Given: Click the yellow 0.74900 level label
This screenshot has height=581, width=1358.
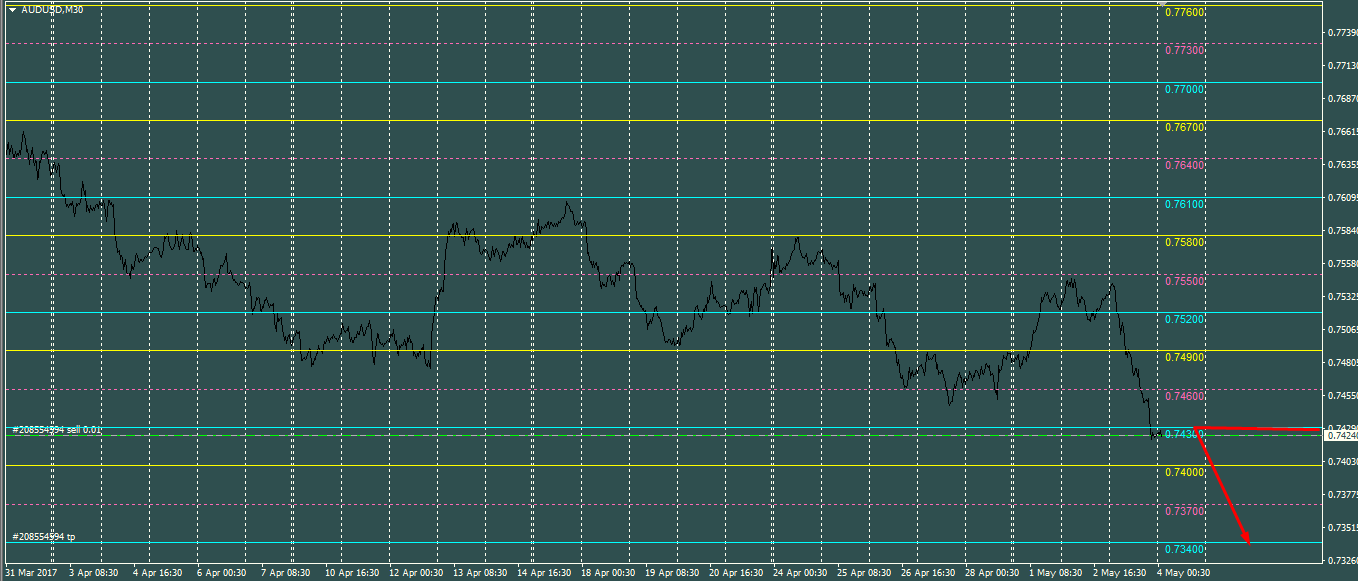Looking at the screenshot, I should [x=1185, y=357].
